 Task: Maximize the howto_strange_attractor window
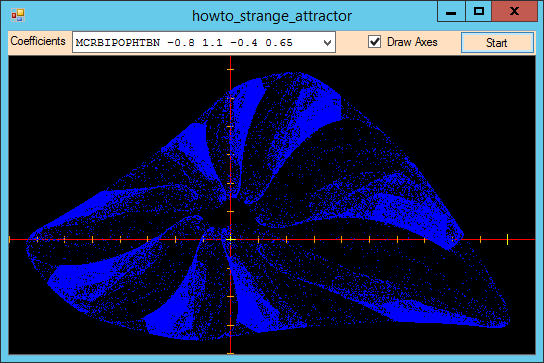[x=478, y=12]
